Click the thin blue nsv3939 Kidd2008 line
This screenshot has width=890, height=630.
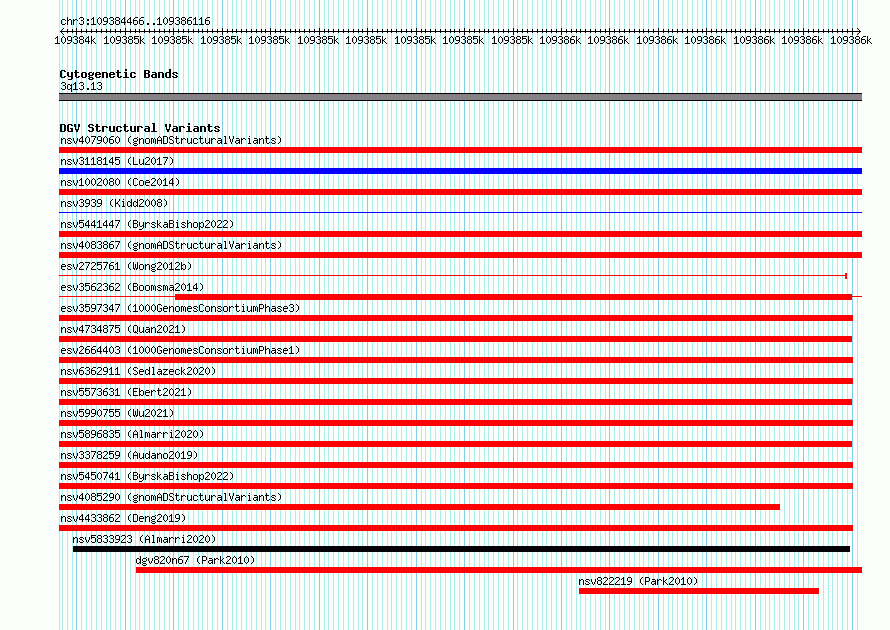[460, 213]
